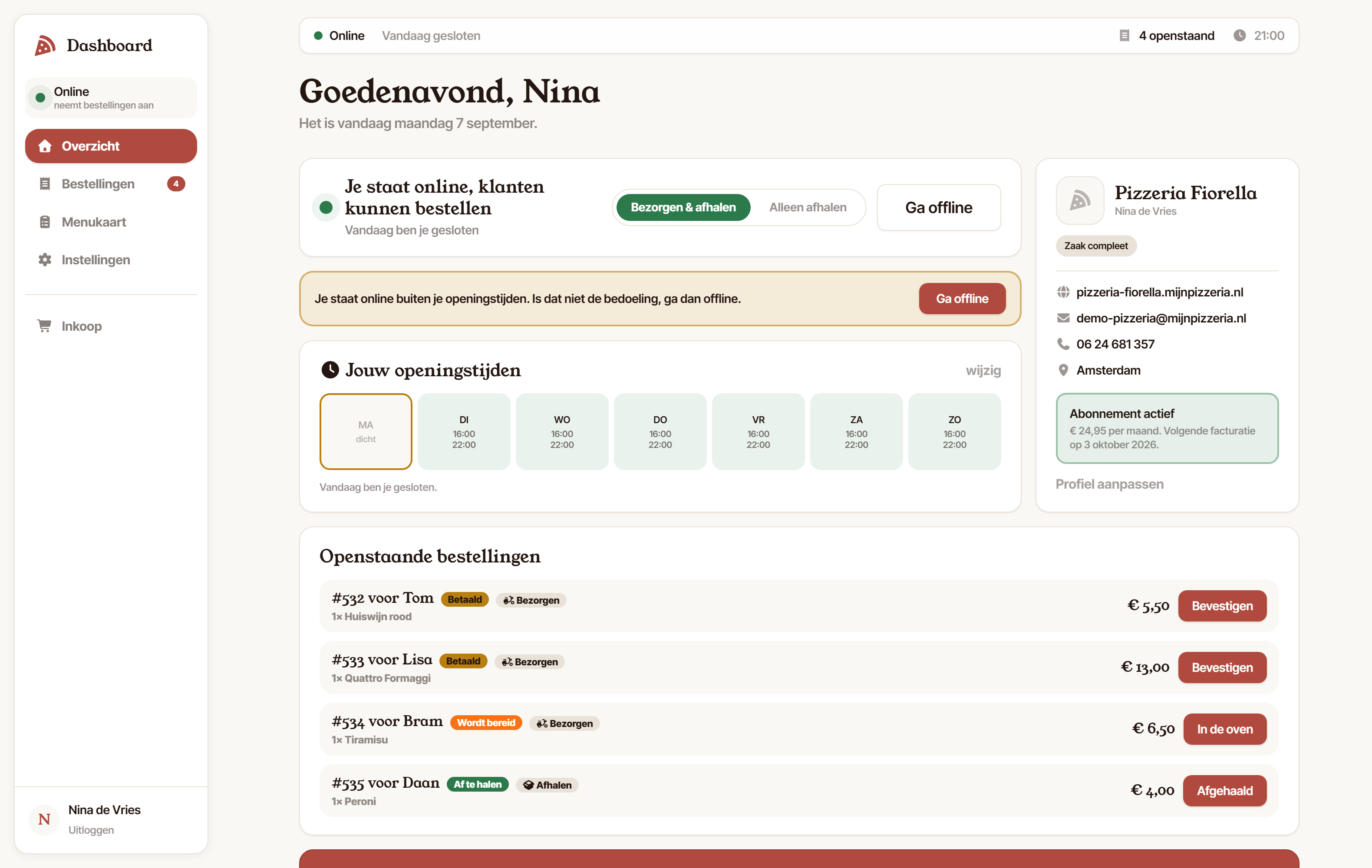1372x868 pixels.
Task: Toggle the Online status card in the sidebar
Action: pos(111,98)
